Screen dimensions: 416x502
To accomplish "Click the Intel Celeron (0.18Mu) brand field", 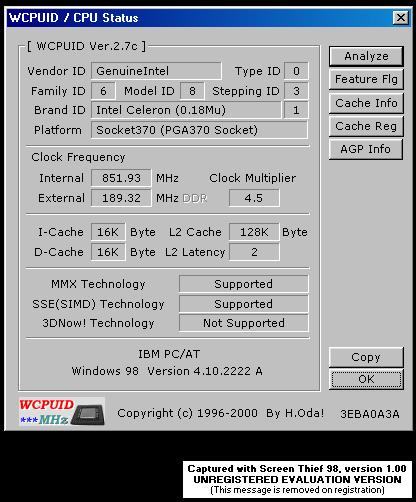I will (x=186, y=110).
